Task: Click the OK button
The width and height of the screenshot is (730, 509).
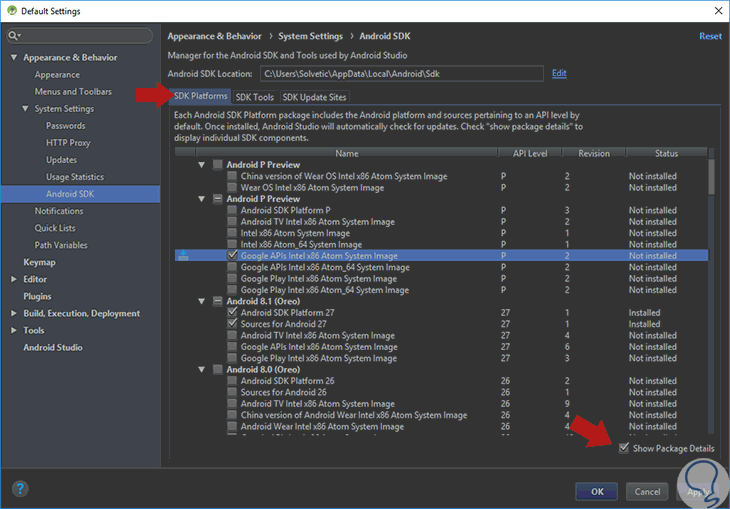Action: (x=597, y=491)
